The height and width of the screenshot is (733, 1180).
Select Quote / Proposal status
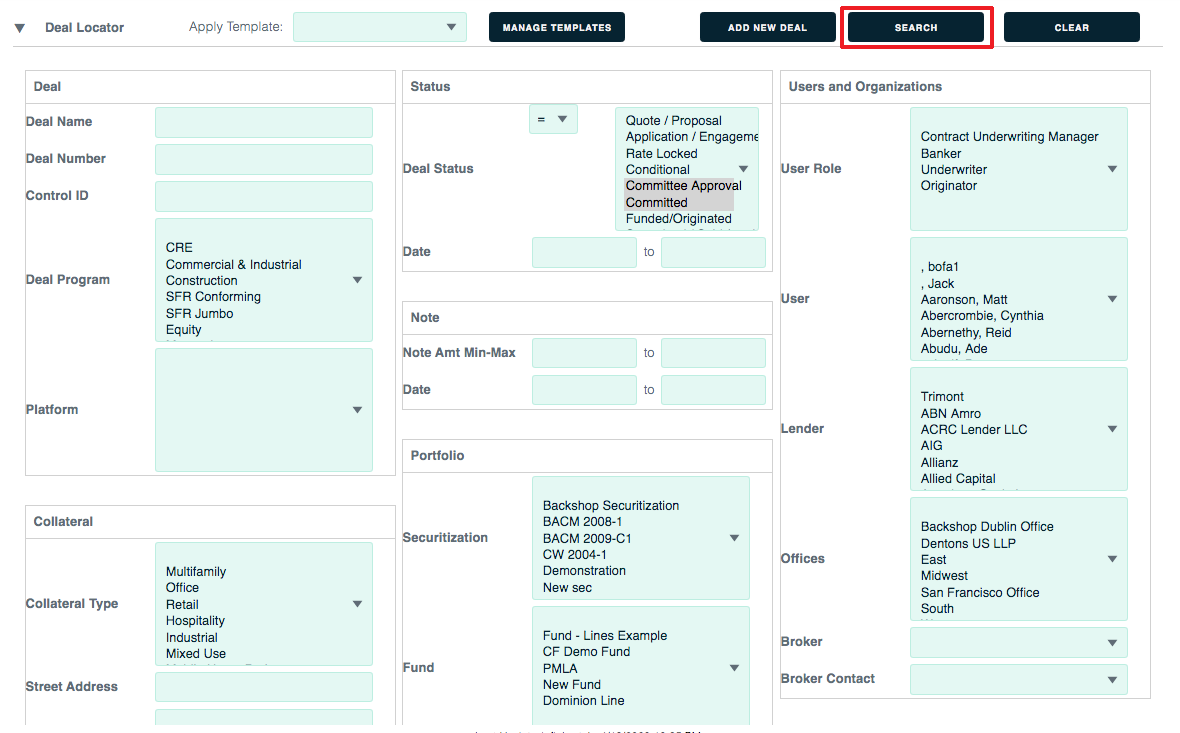coord(674,121)
